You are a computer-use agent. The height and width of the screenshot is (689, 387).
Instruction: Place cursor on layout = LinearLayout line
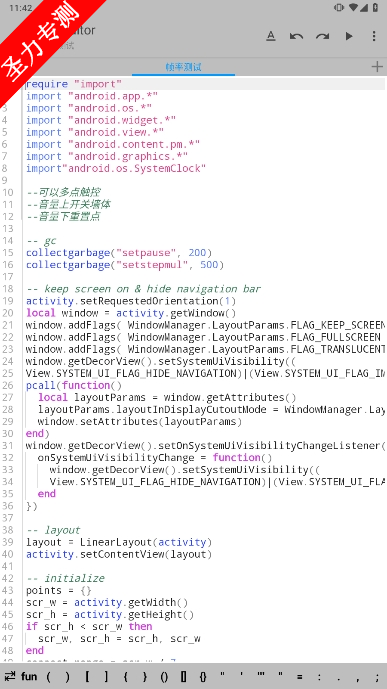(119, 542)
